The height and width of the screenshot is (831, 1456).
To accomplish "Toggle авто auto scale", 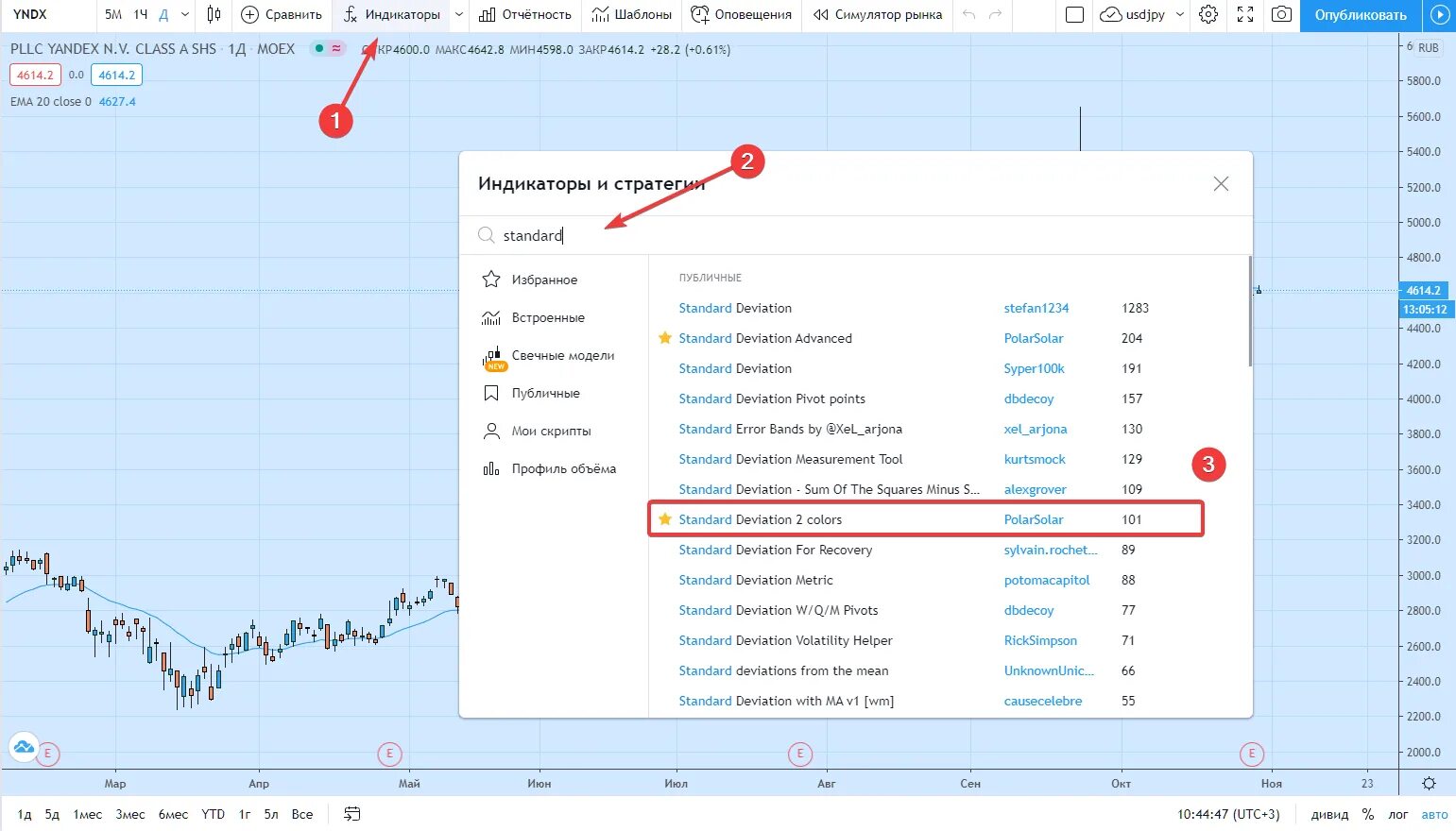I will tap(1434, 814).
